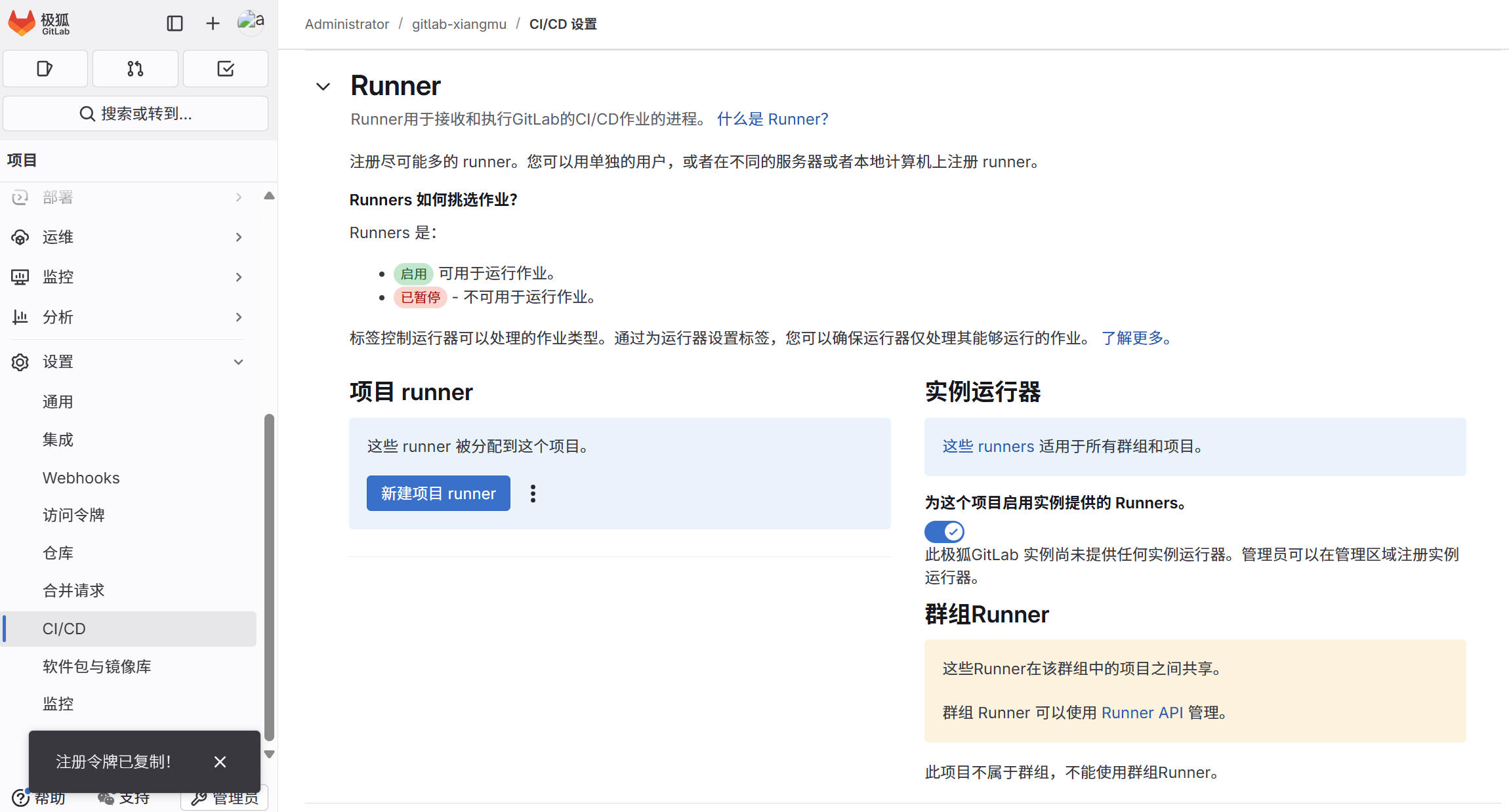1509x812 pixels.
Task: Click the 帮助 help icon
Action: click(x=20, y=798)
